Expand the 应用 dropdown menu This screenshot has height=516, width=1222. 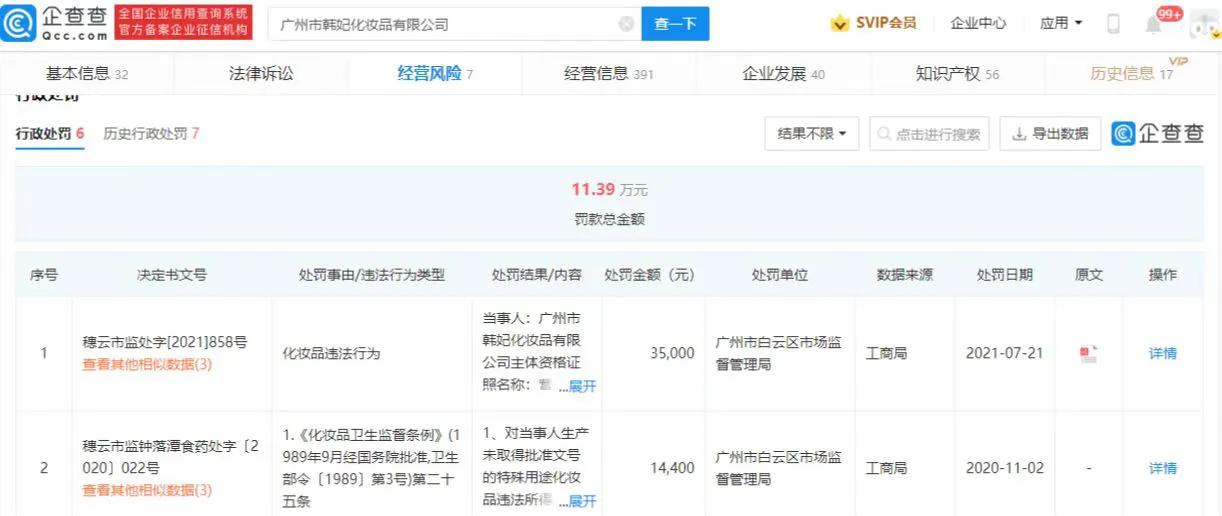1061,23
